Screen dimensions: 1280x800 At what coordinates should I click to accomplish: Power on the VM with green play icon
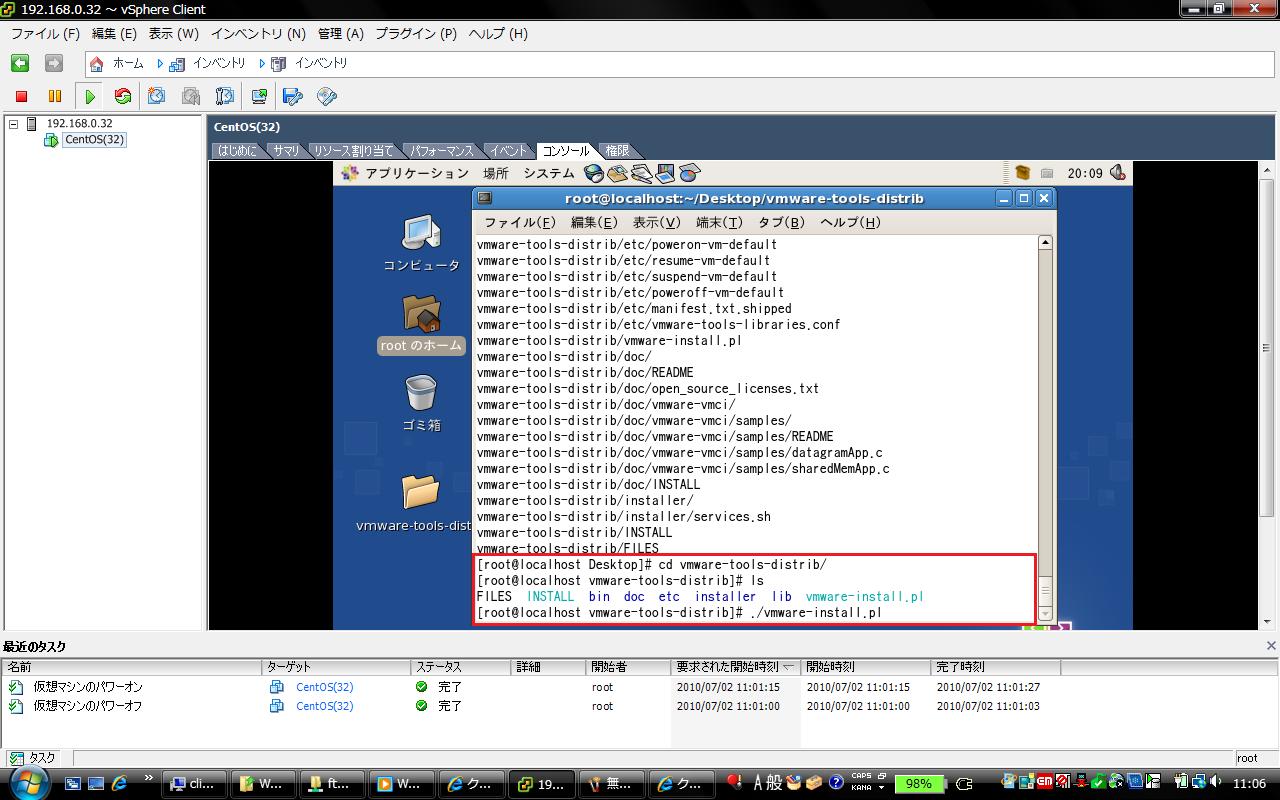click(x=90, y=96)
